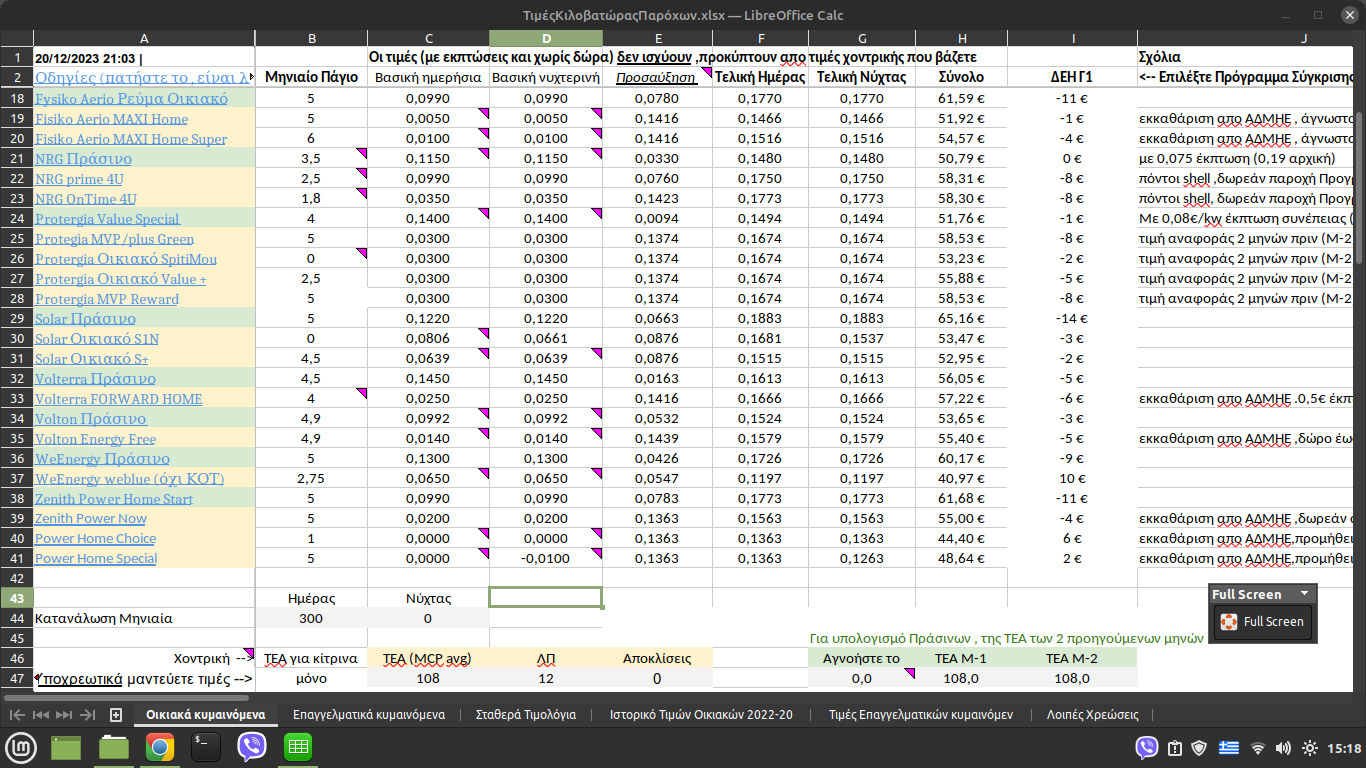Select column D header

point(546,38)
